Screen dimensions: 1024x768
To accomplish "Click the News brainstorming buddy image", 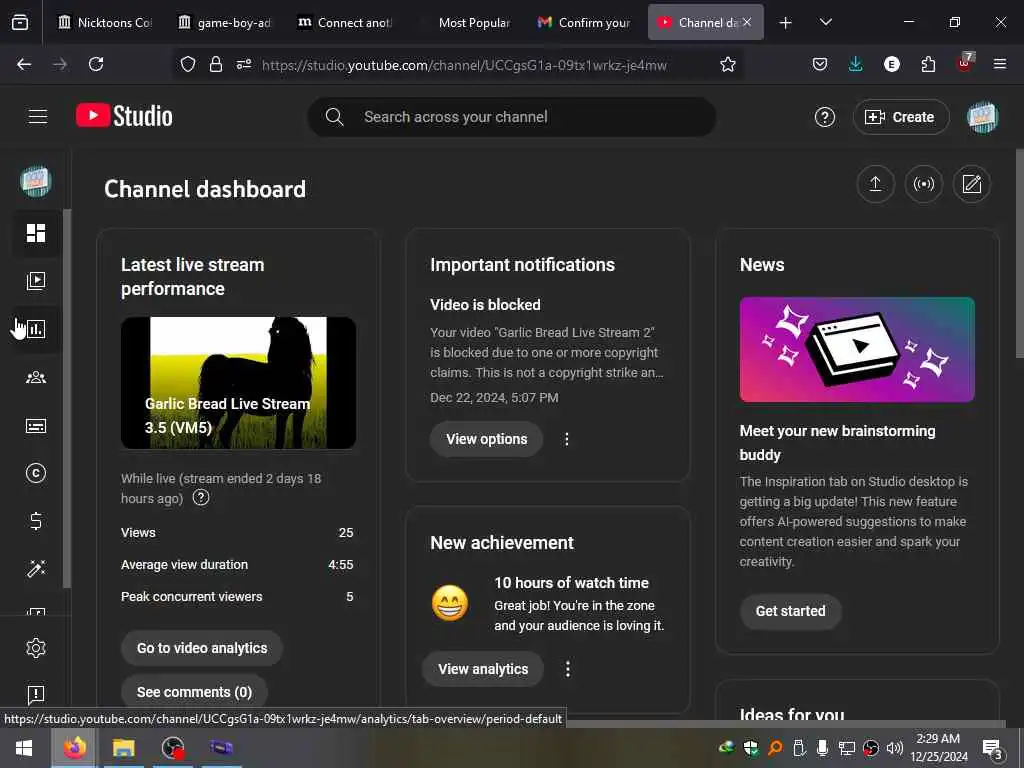I will click(857, 349).
